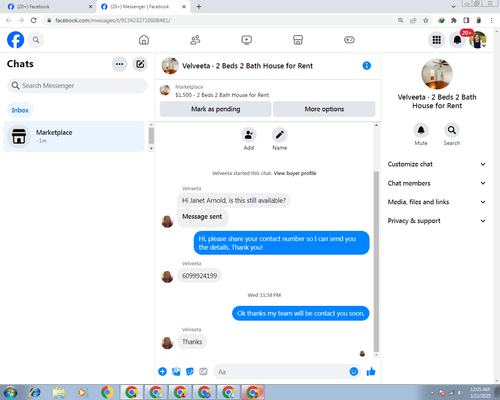Viewport: 500px width, 400px height.
Task: Click message '6099924199'
Action: (199, 276)
